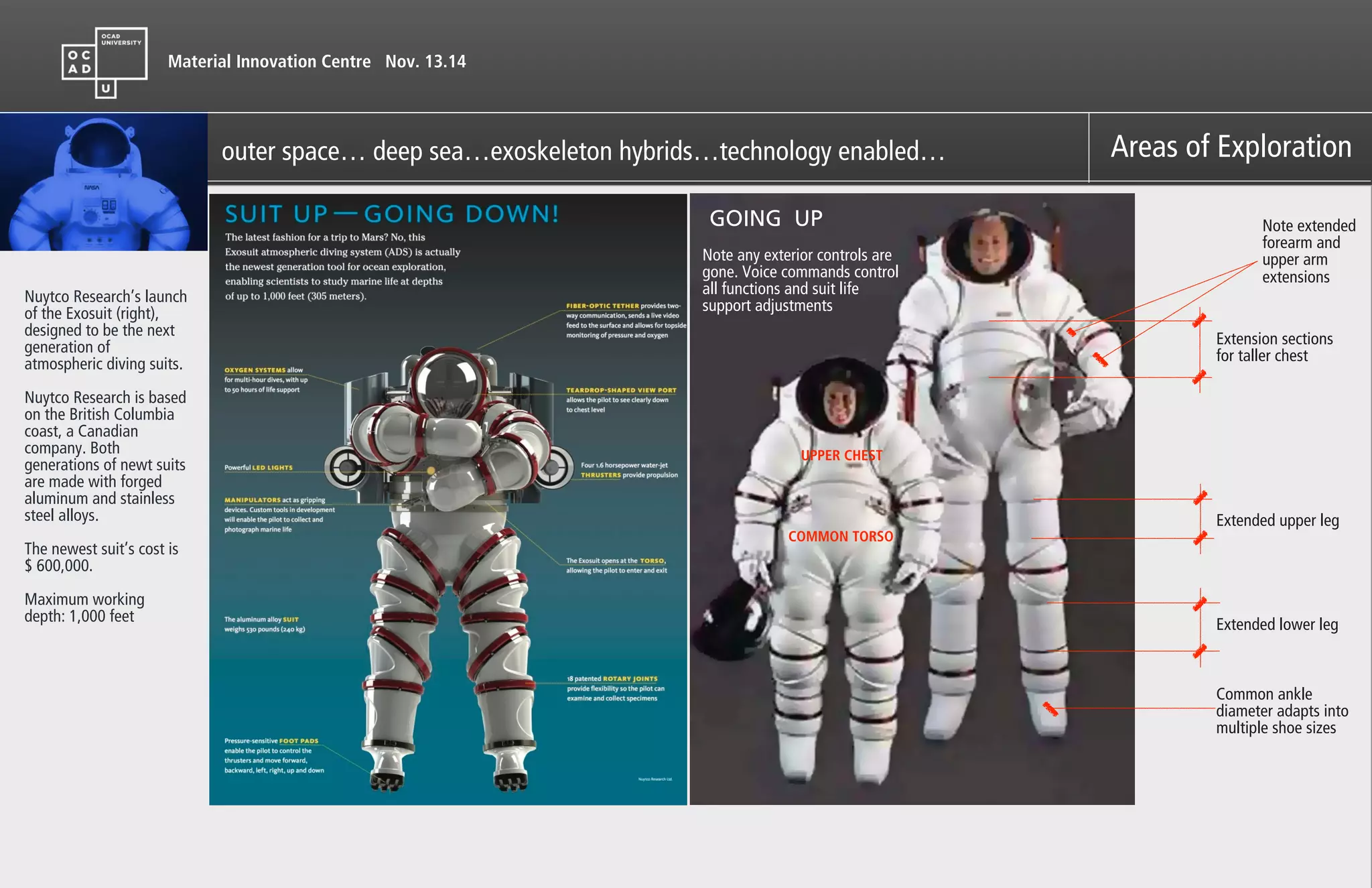Viewport: 1372px width, 888px height.
Task: Click the 'aluminum alloy SUIT' weight callout
Action: click(265, 624)
